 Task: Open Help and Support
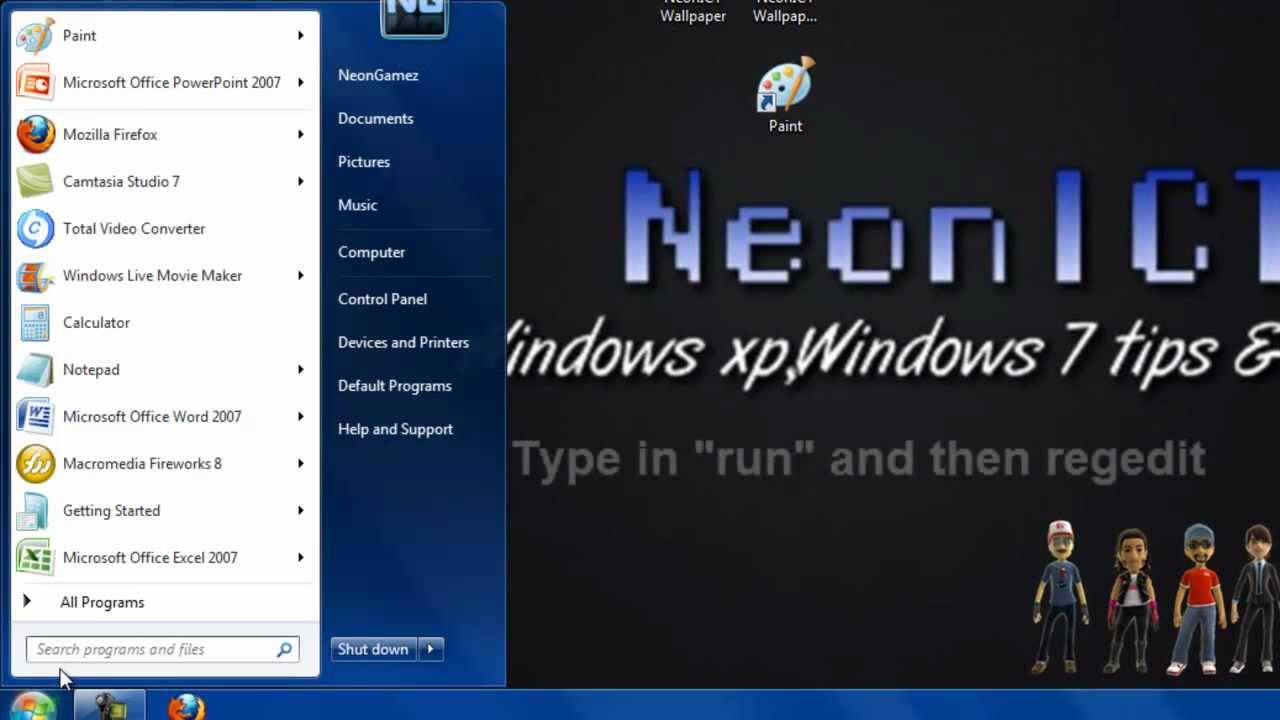point(395,429)
